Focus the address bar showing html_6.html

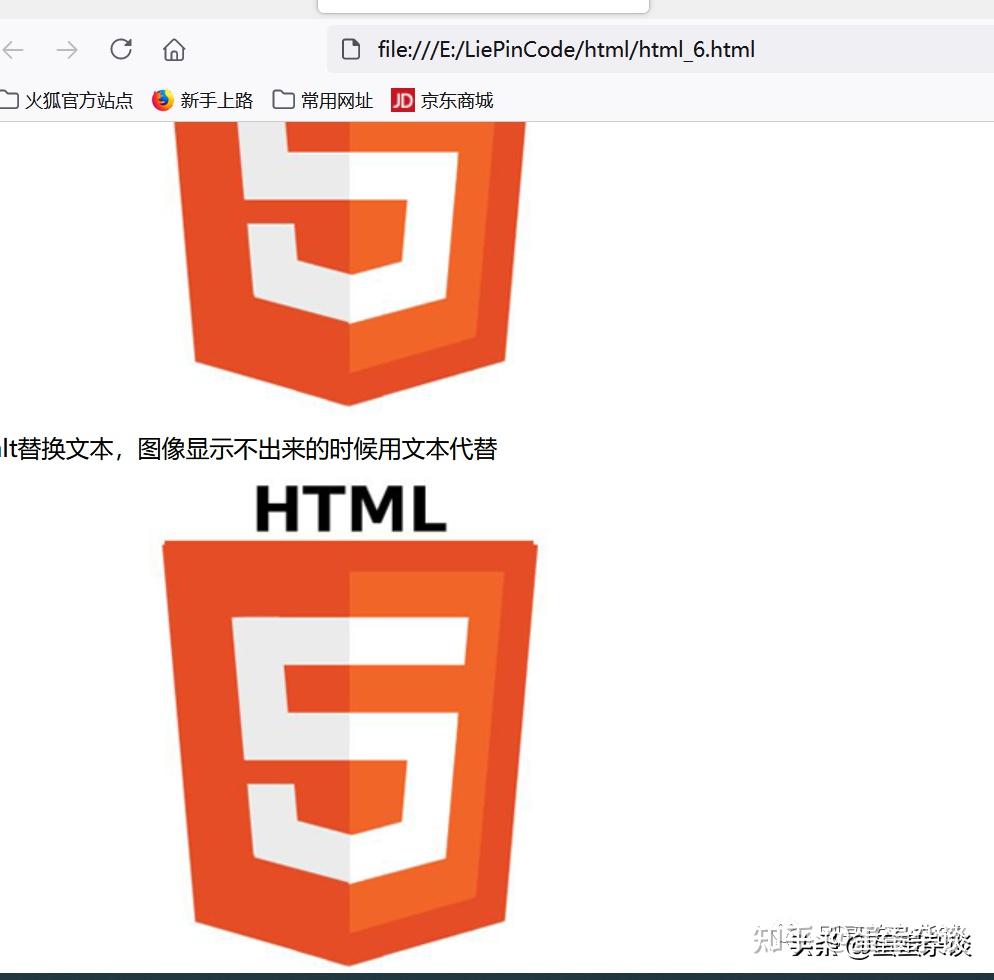pos(660,49)
